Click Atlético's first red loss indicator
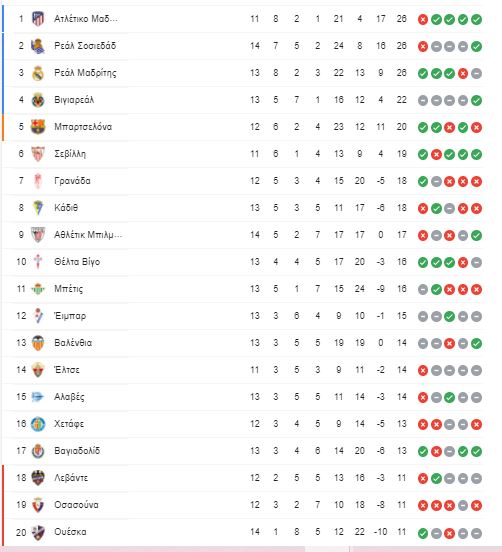The height and width of the screenshot is (552, 502). tap(423, 19)
